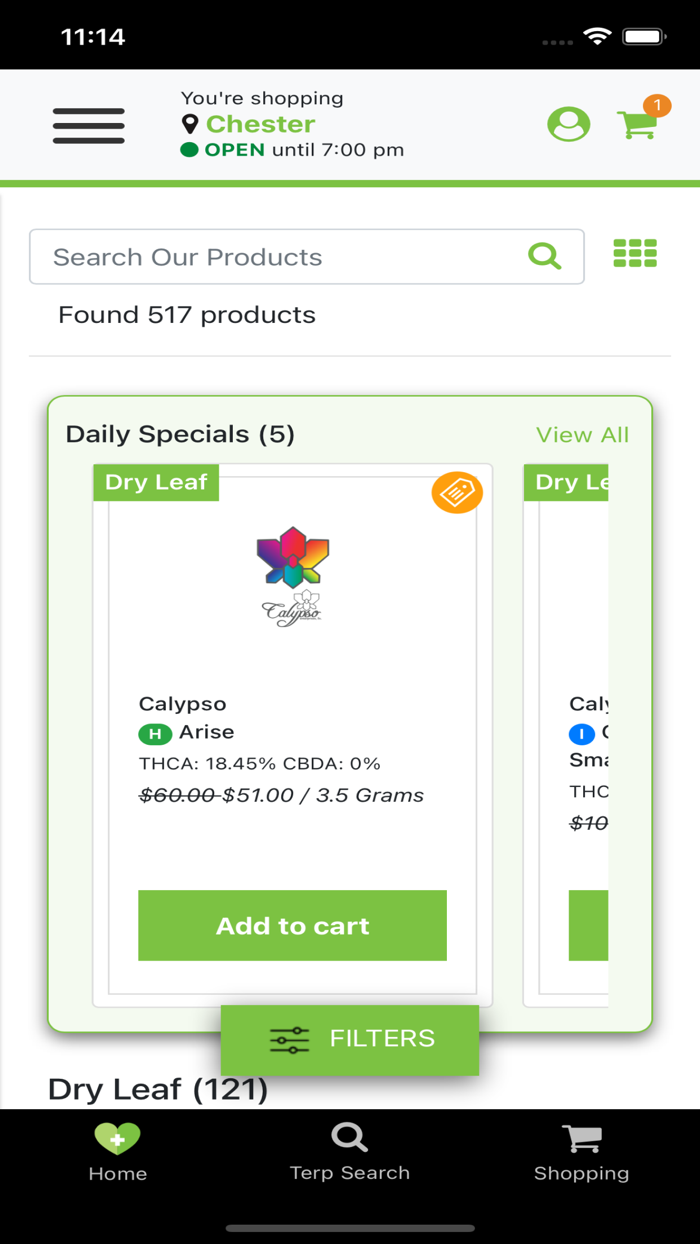Open the Terp Search tab

pos(349,1152)
